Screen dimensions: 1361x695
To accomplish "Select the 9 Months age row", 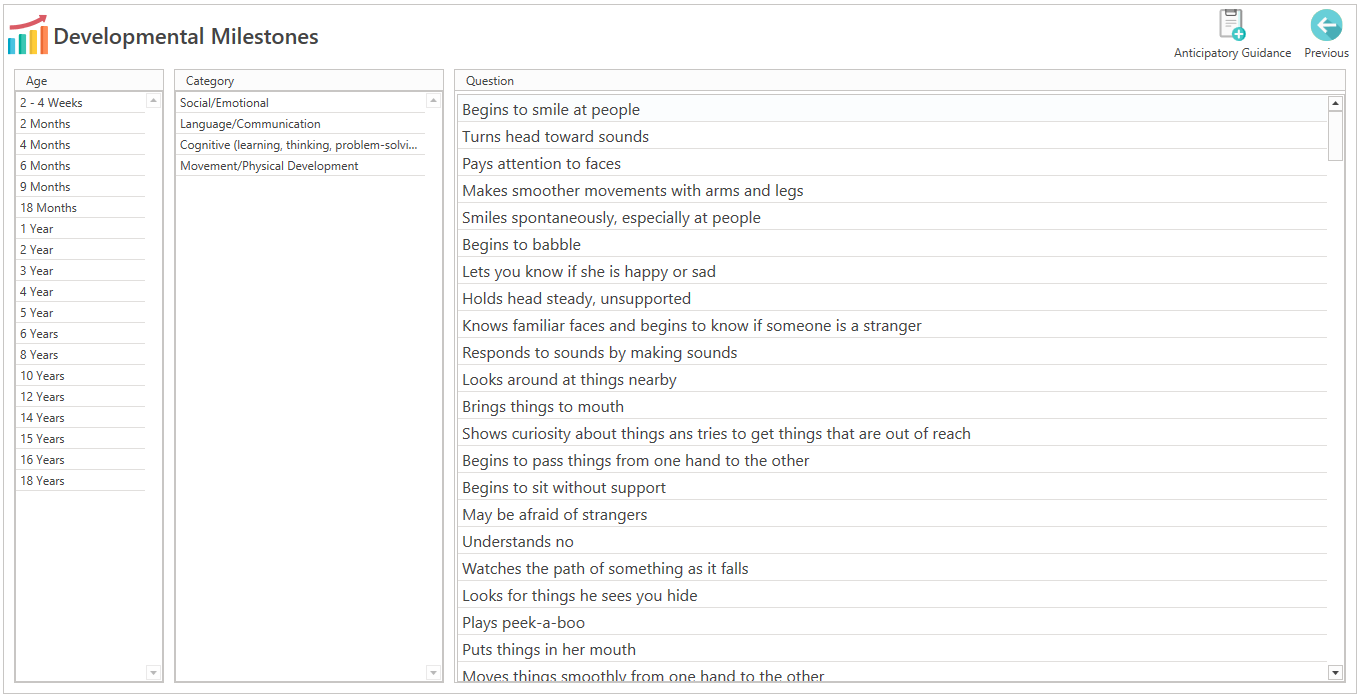I will [80, 187].
